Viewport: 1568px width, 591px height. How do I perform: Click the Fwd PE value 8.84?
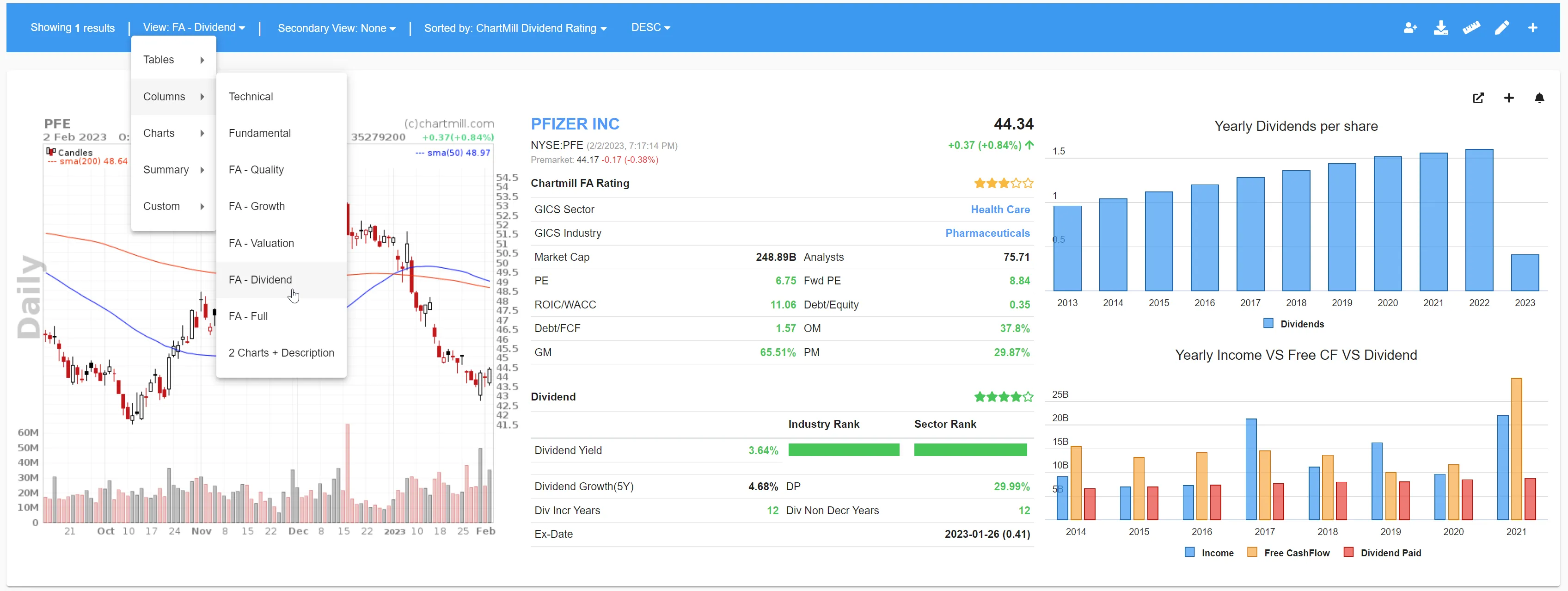click(x=1020, y=281)
